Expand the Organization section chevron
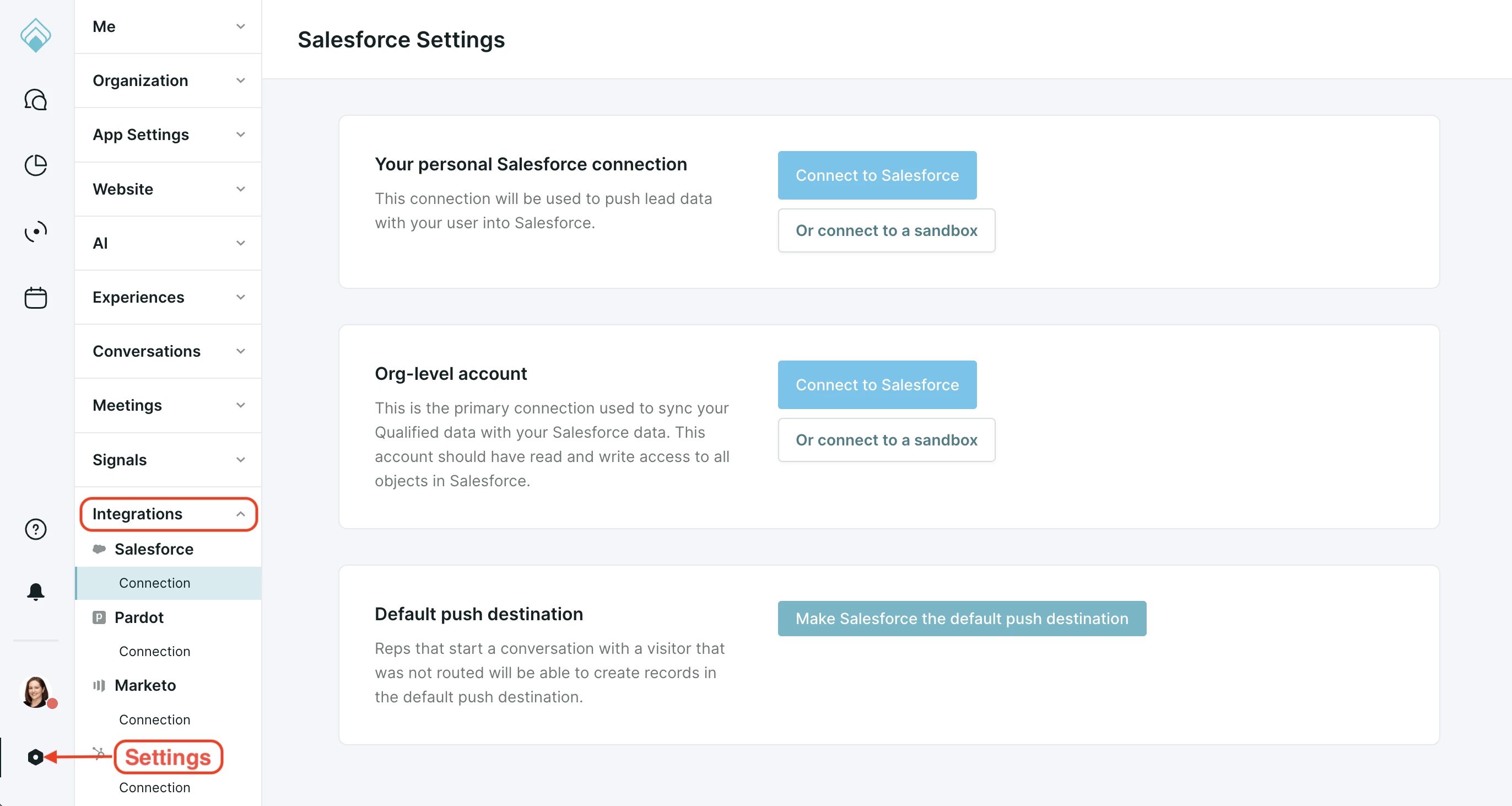Image resolution: width=1512 pixels, height=806 pixels. coord(240,80)
